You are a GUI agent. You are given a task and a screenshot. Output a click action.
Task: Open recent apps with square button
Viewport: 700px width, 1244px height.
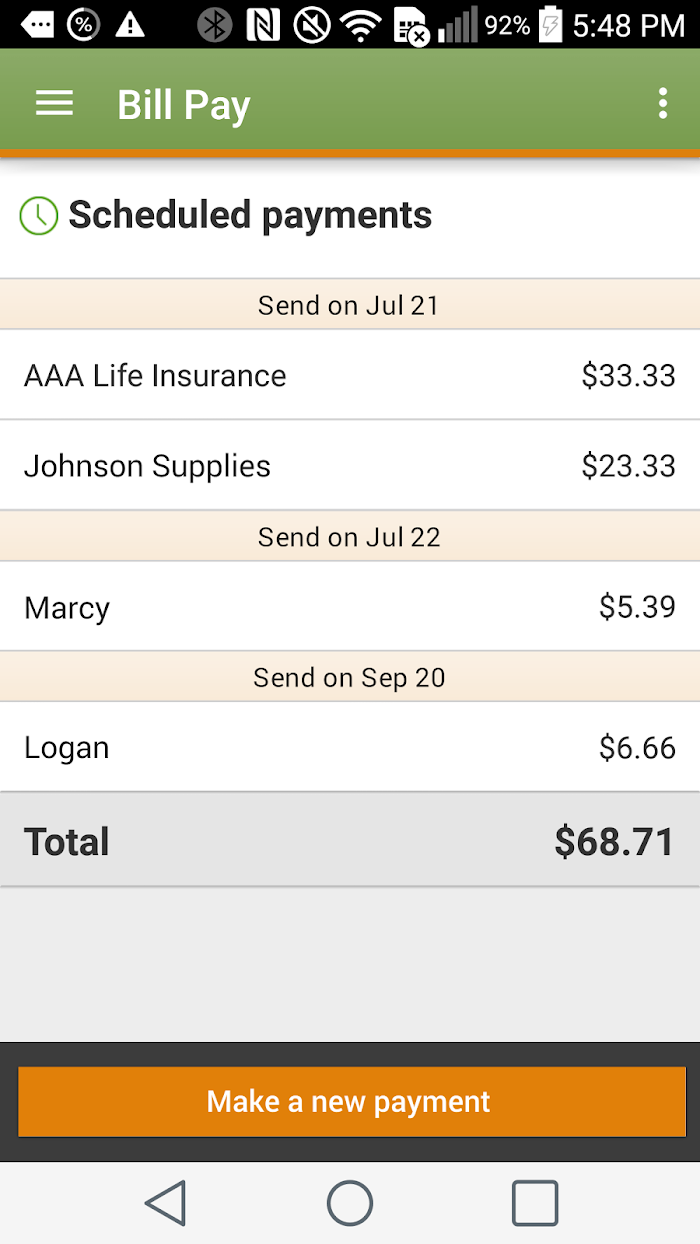pyautogui.click(x=534, y=1202)
